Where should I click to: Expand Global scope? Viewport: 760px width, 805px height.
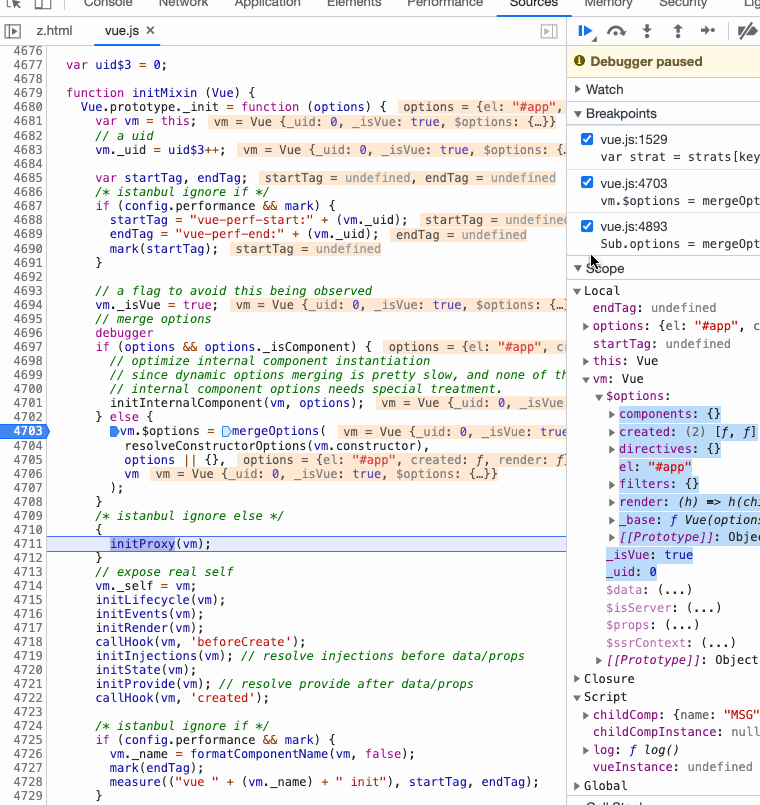pyautogui.click(x=577, y=786)
